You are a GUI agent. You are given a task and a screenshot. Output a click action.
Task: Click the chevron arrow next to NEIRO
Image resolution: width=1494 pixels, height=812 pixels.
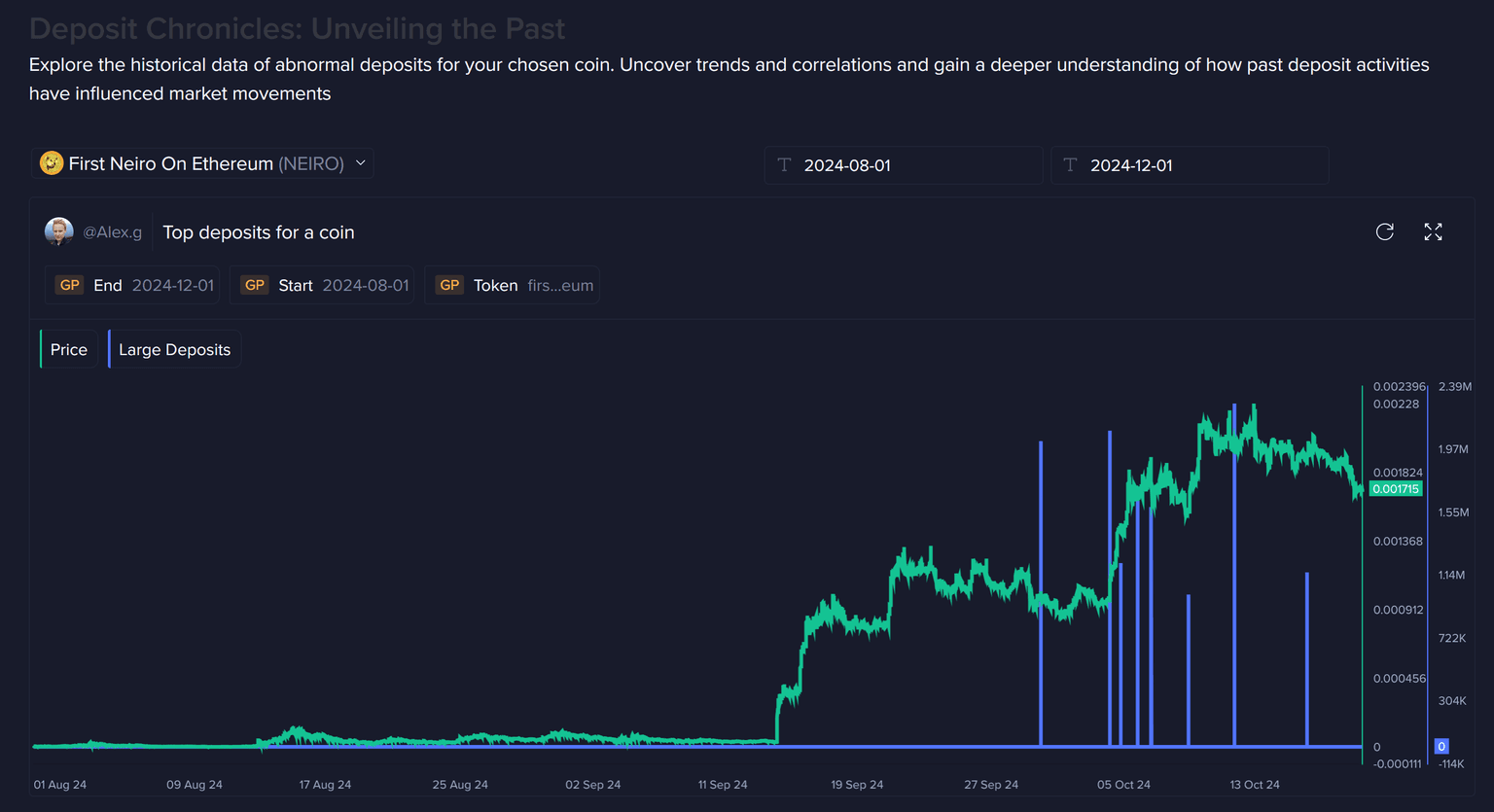[361, 163]
